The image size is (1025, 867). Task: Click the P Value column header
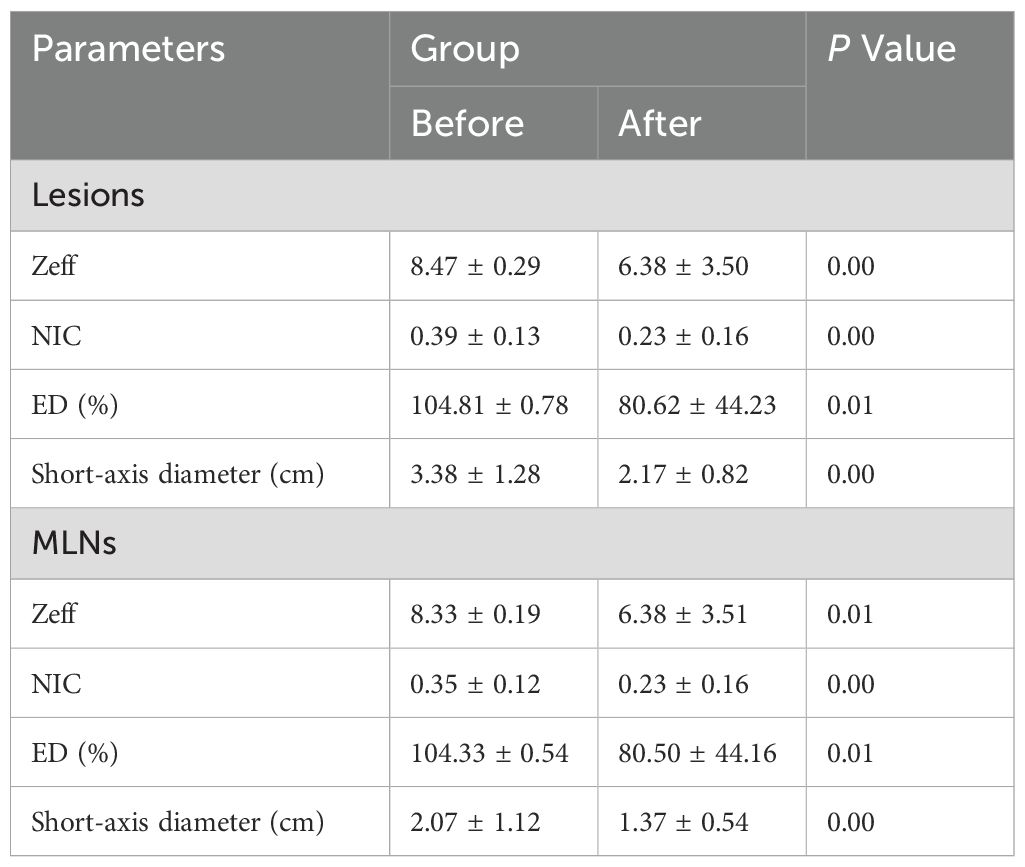[x=892, y=49]
